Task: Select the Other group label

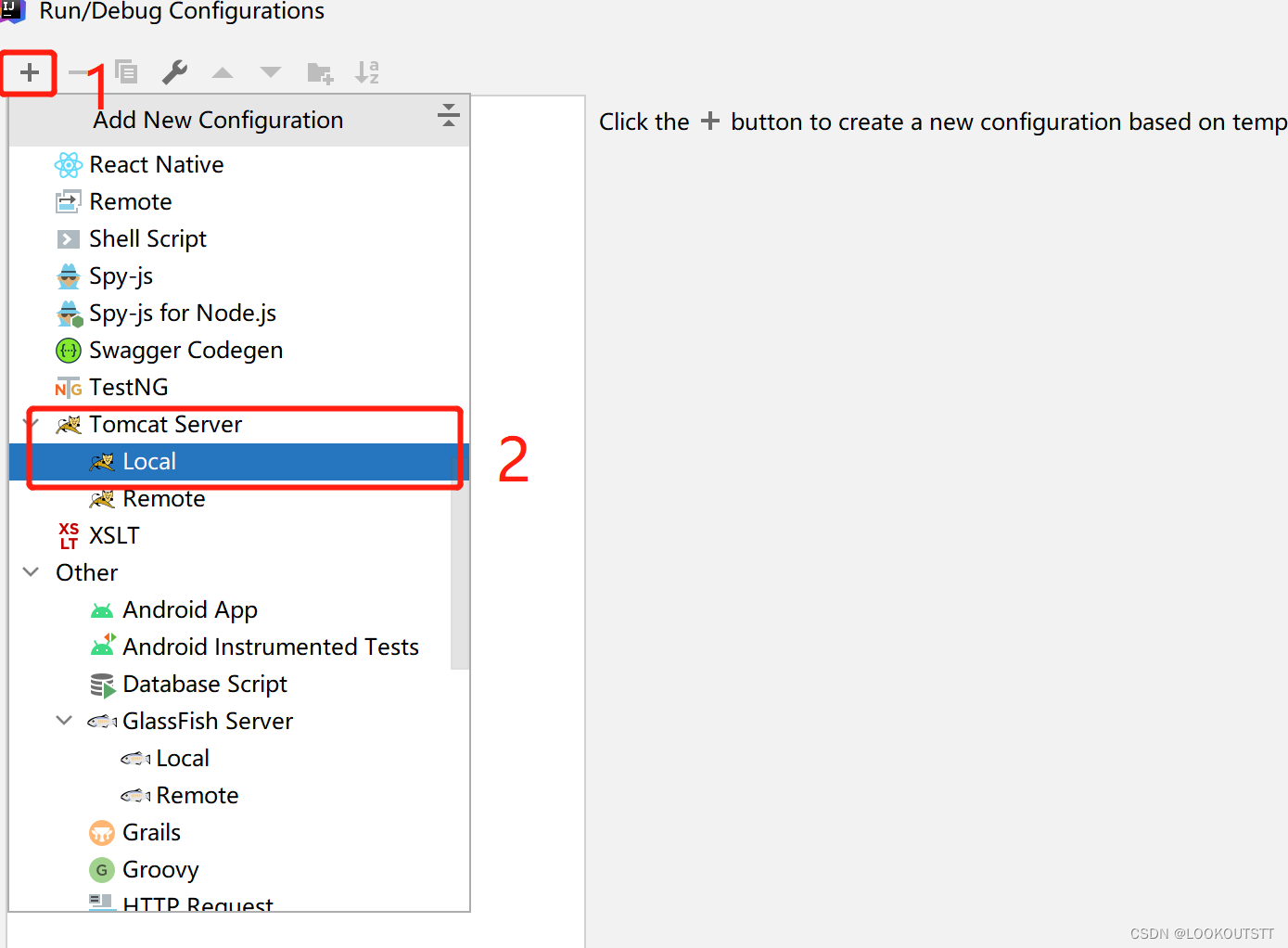Action: 86,573
